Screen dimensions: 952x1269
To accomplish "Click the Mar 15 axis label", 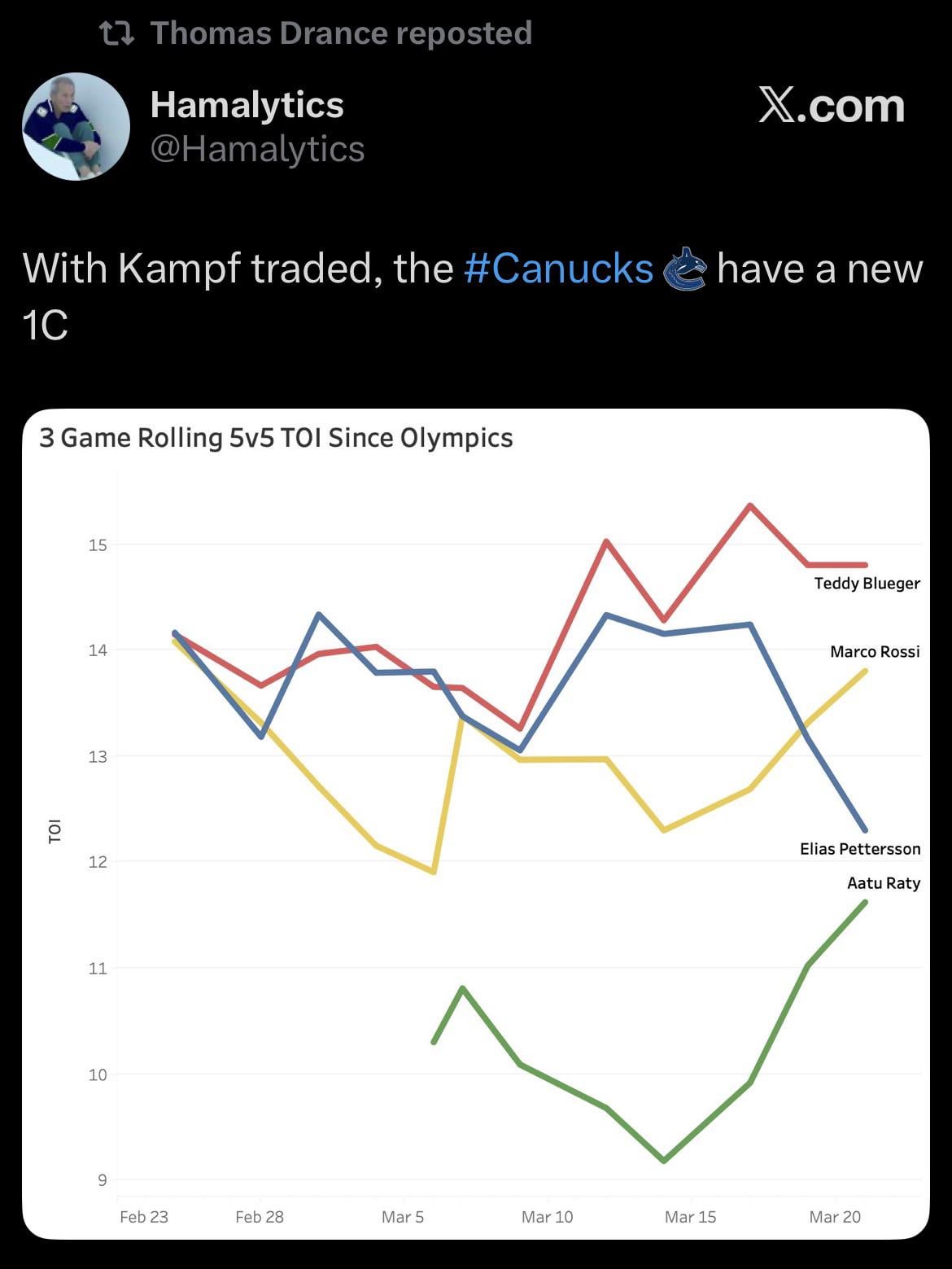I will point(690,1217).
